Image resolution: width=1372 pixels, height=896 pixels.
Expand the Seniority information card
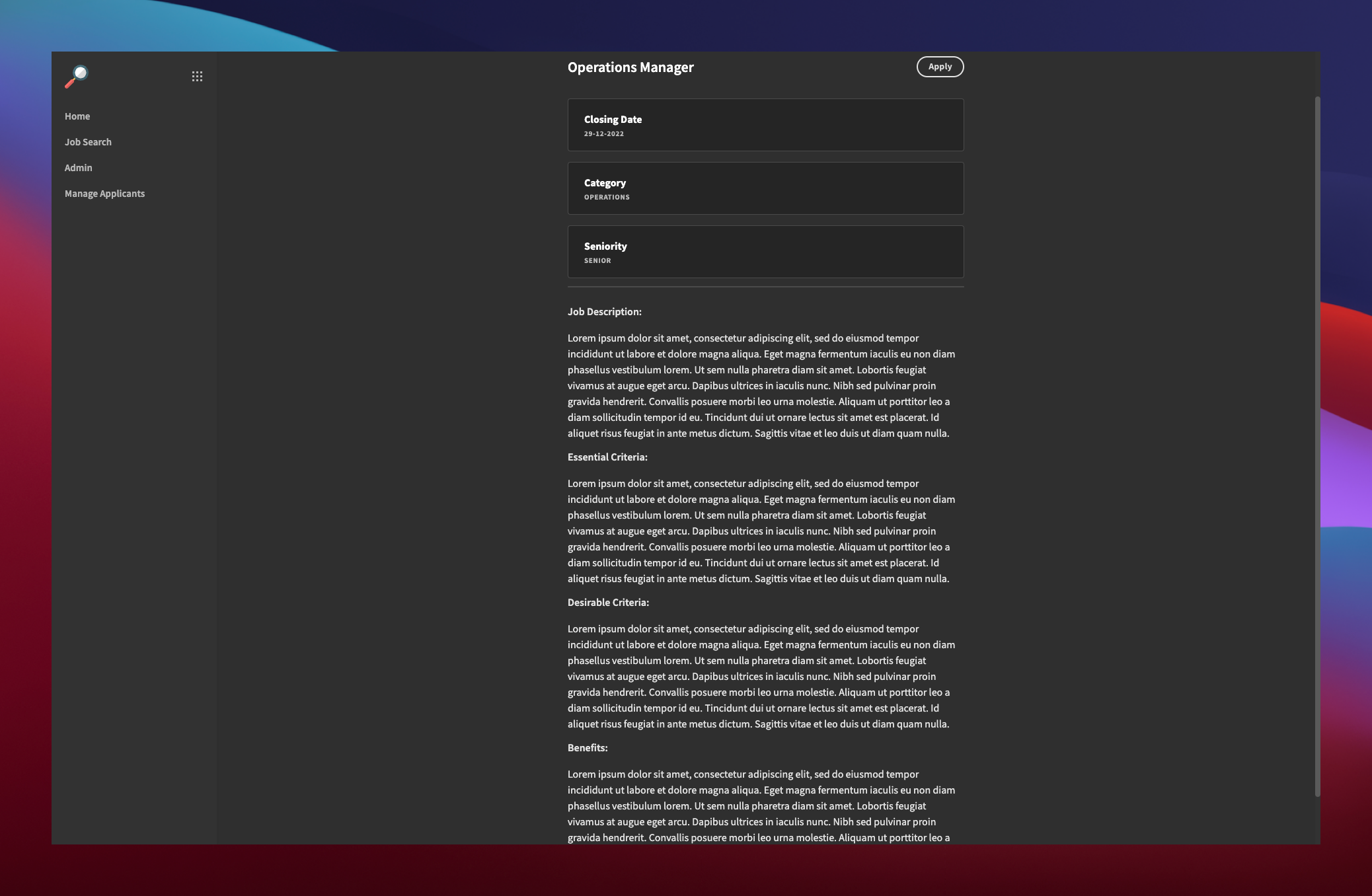[x=765, y=251]
